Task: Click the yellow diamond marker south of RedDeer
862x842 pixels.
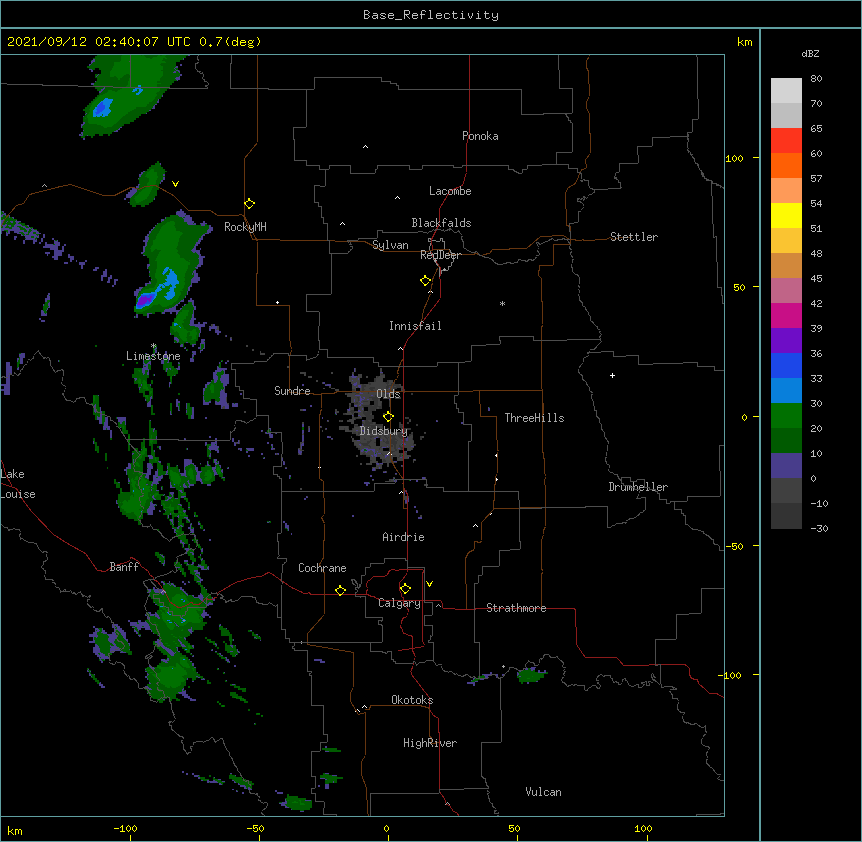Action: click(x=426, y=281)
